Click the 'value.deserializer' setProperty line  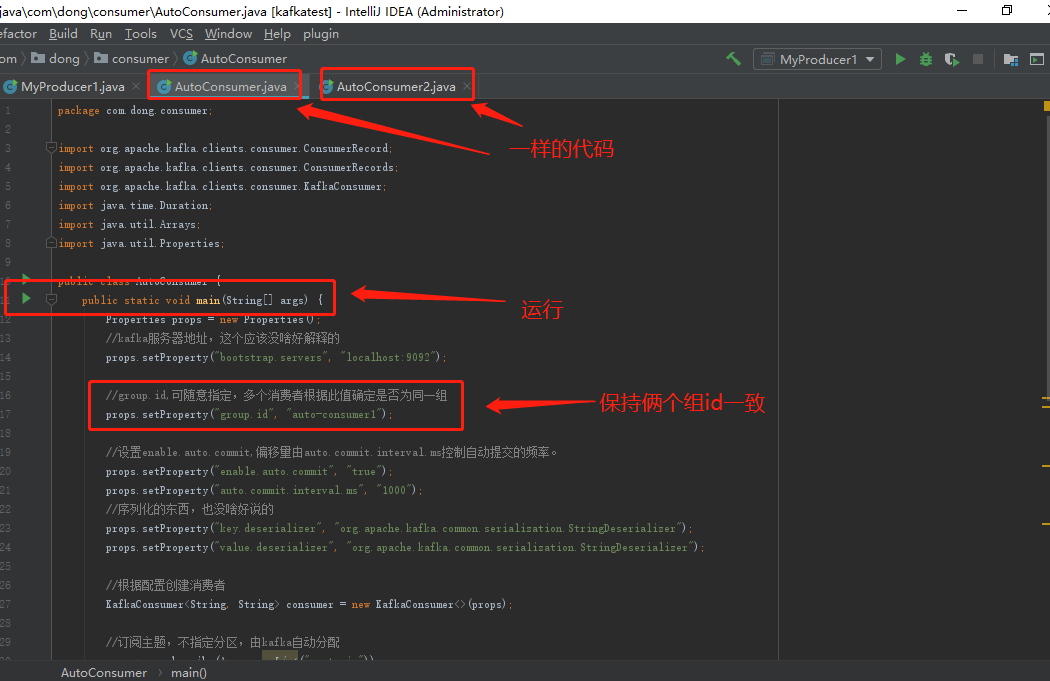(405, 547)
